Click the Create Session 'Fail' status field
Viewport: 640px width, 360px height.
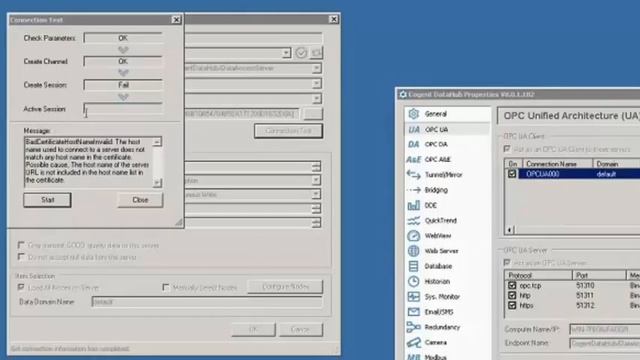(123, 85)
